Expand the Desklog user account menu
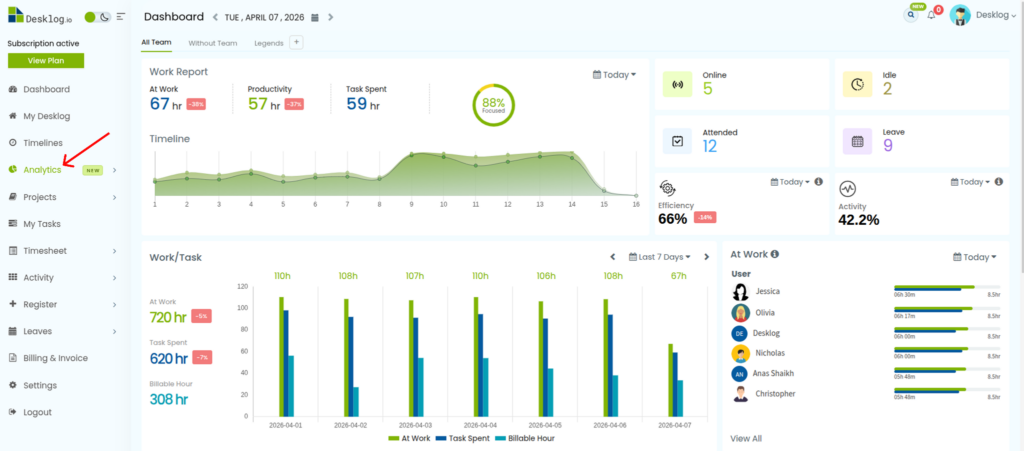The height and width of the screenshot is (451, 1024). pos(995,15)
